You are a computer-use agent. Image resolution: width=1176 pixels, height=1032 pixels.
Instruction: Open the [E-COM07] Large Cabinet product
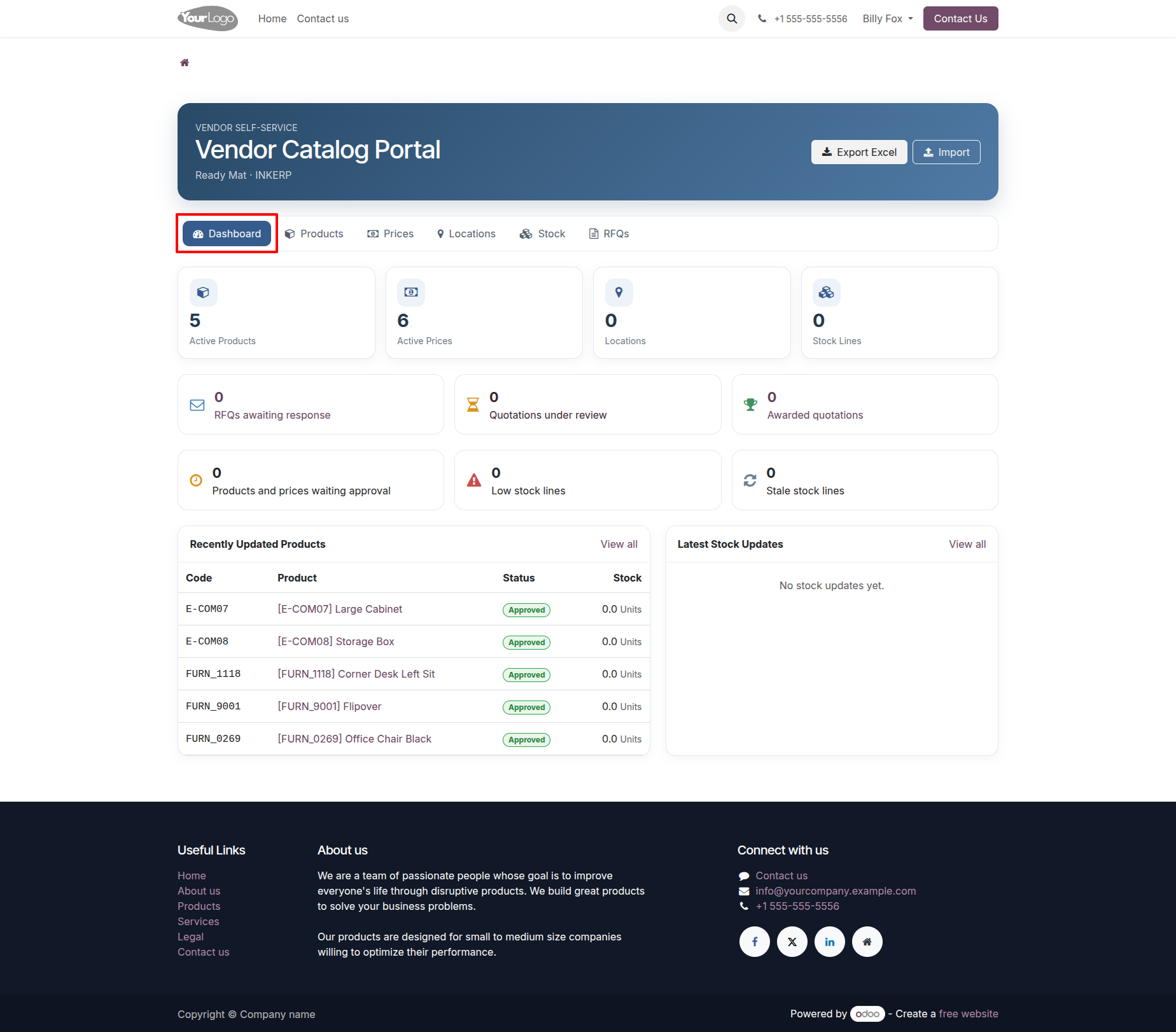coord(340,609)
